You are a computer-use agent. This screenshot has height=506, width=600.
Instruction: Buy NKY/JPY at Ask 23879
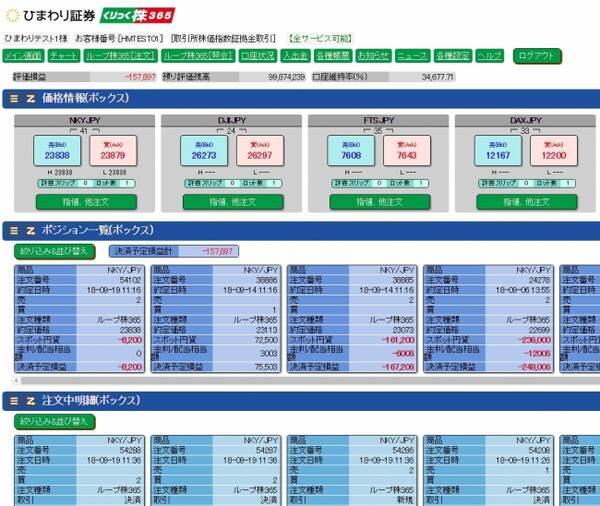click(113, 151)
